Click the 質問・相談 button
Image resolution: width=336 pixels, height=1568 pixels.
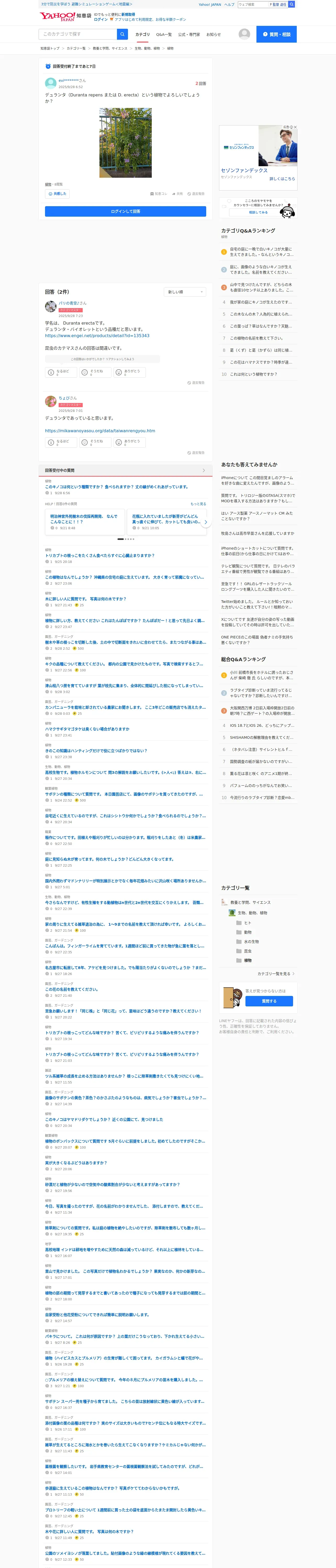276,34
